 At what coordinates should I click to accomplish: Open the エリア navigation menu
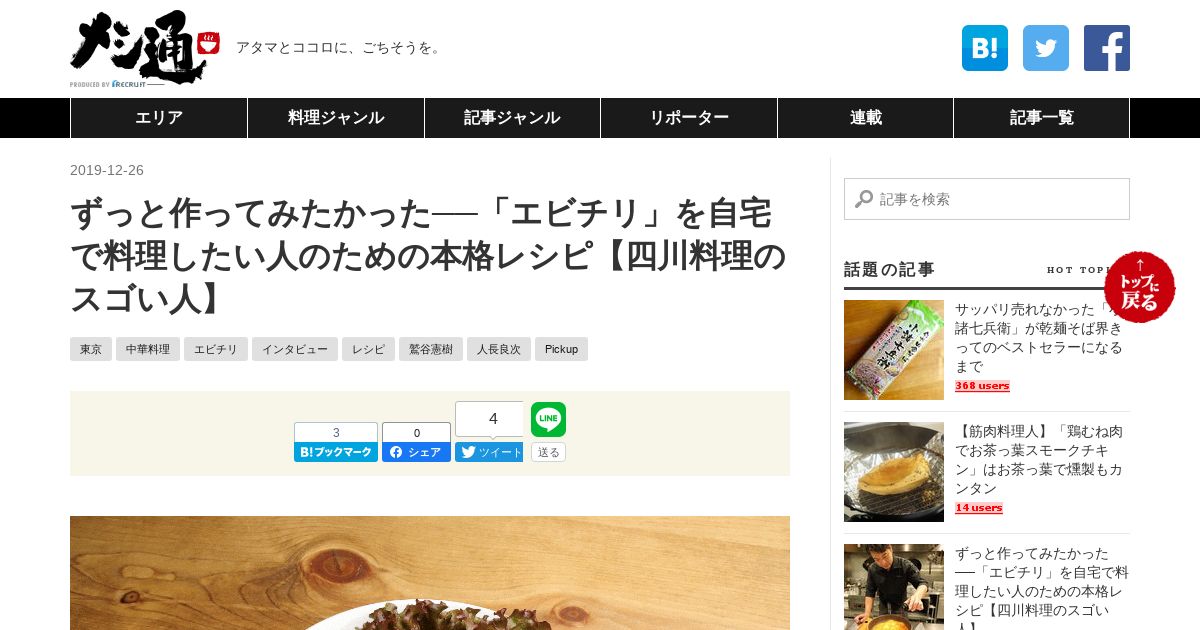click(159, 118)
